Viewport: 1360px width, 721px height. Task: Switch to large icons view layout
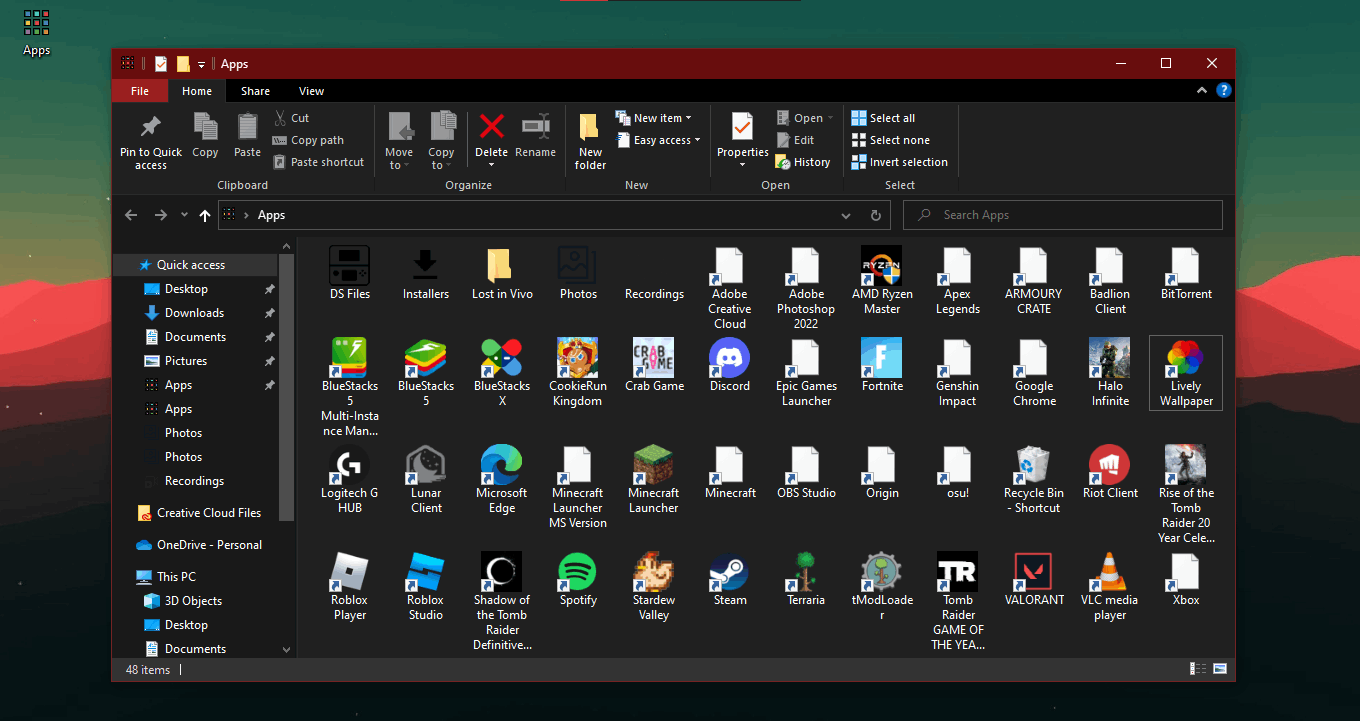[x=1220, y=669]
